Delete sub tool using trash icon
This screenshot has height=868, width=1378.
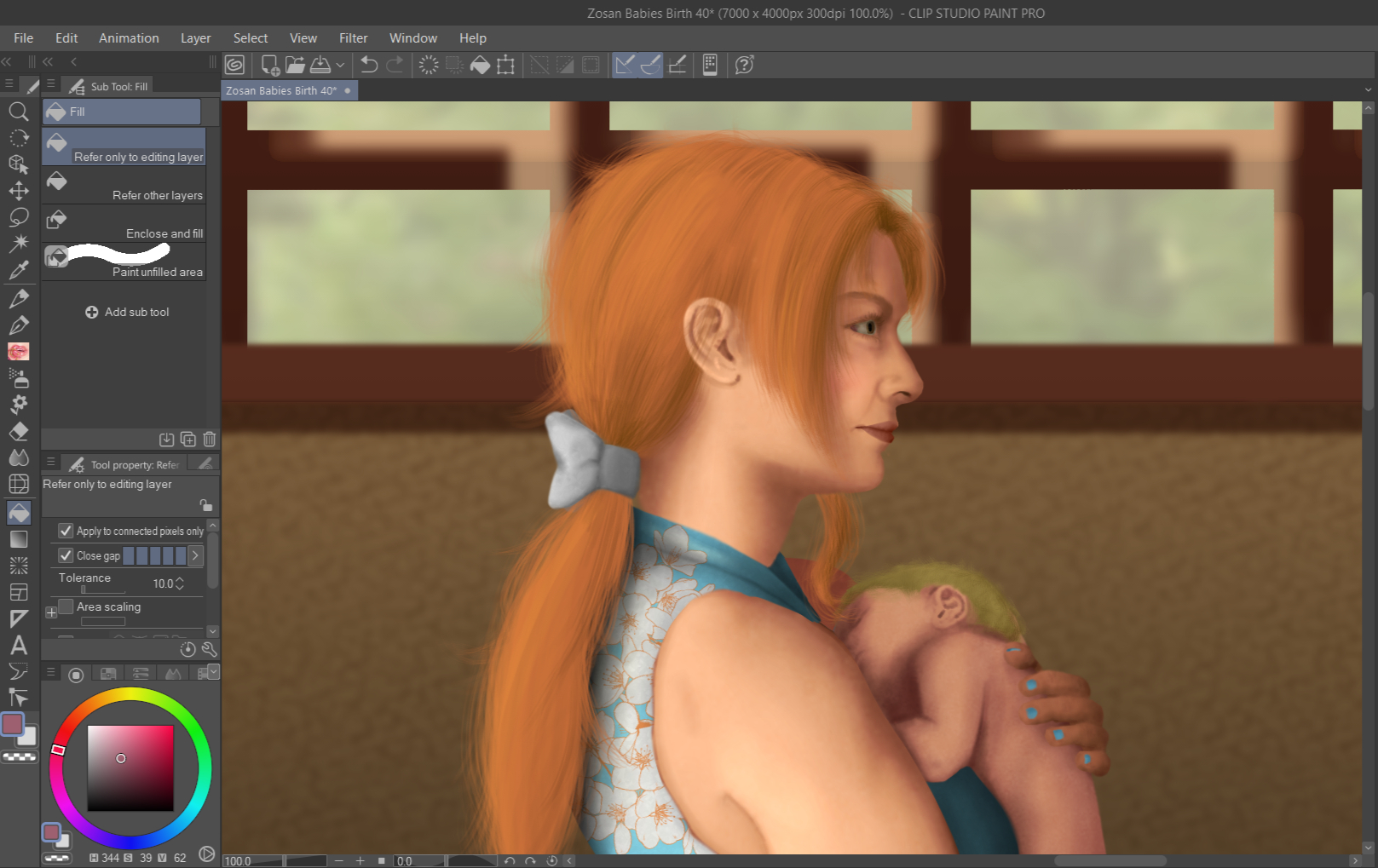pos(210,440)
